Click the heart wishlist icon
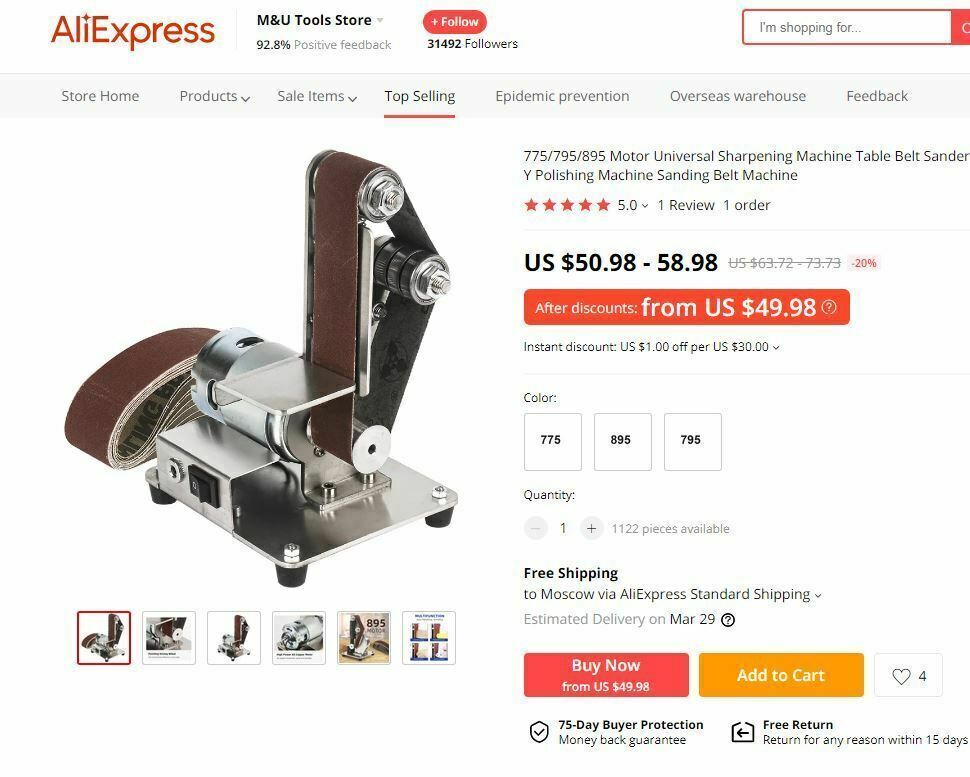The image size is (970, 777). [901, 676]
